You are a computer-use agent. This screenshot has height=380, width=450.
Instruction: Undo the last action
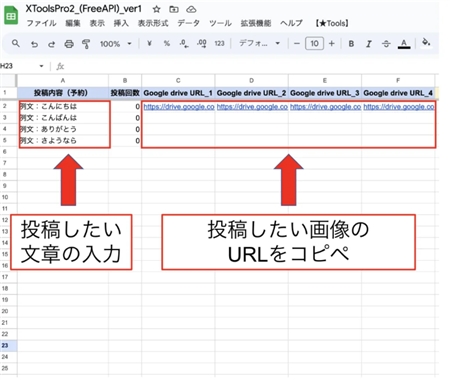34,44
